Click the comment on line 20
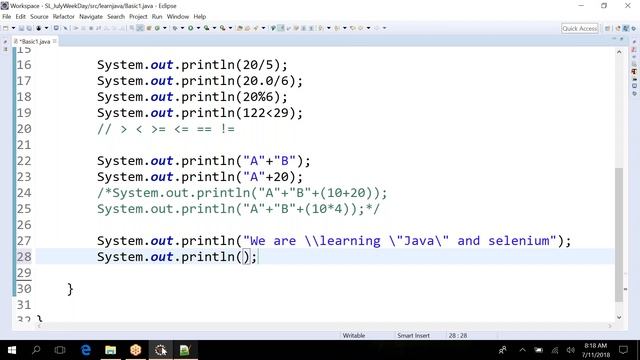This screenshot has width=640, height=360. pos(166,129)
